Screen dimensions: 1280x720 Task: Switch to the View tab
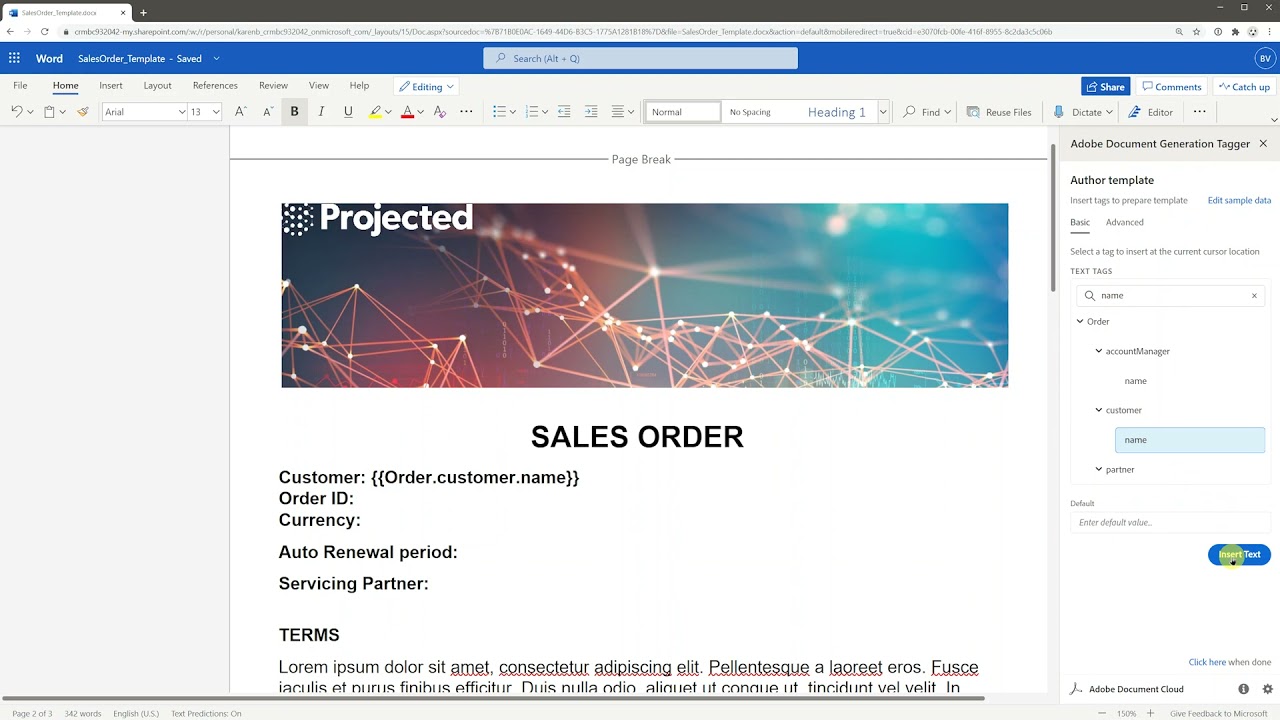[x=319, y=86]
